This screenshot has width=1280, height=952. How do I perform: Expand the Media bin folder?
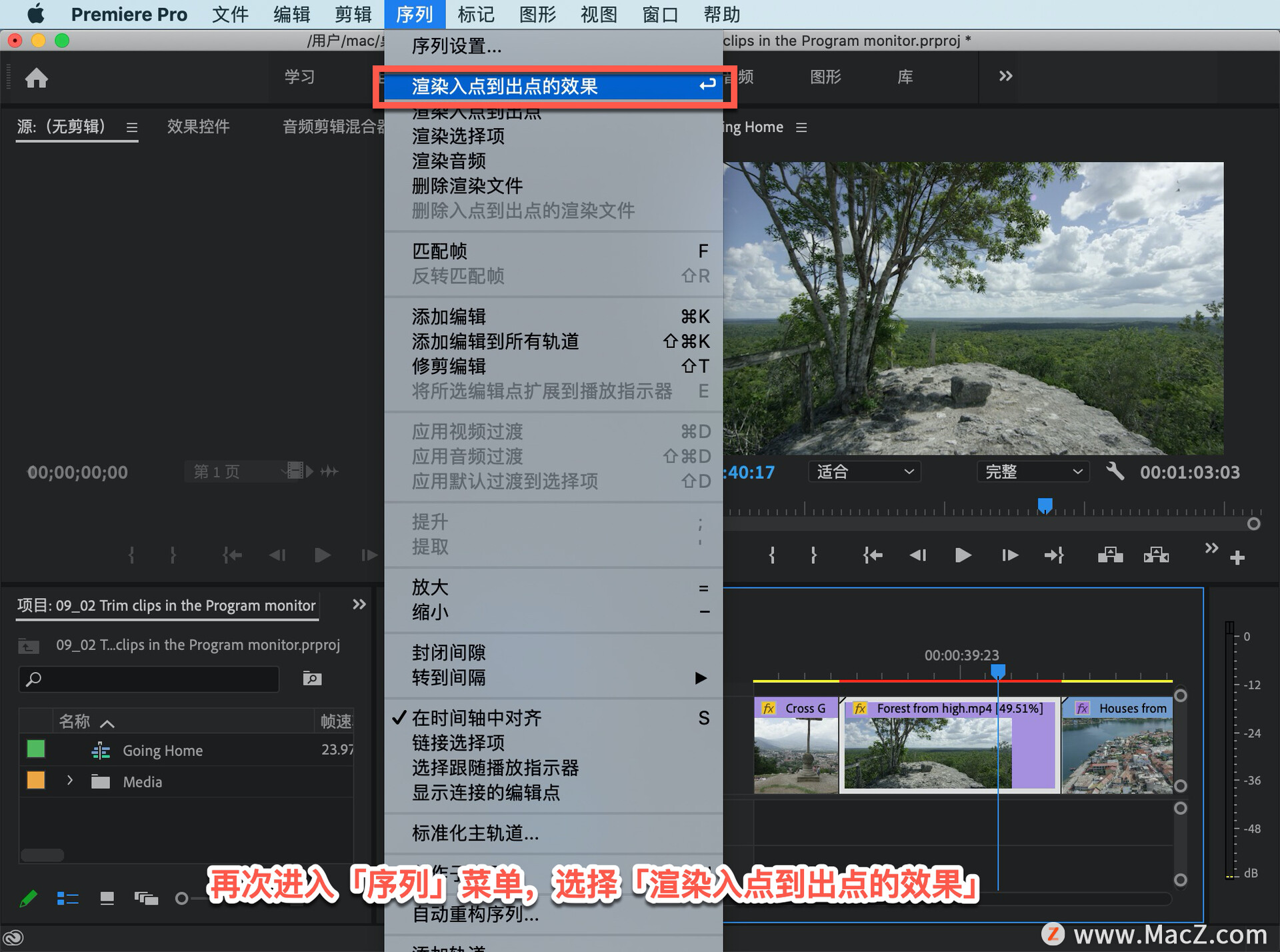(x=70, y=780)
